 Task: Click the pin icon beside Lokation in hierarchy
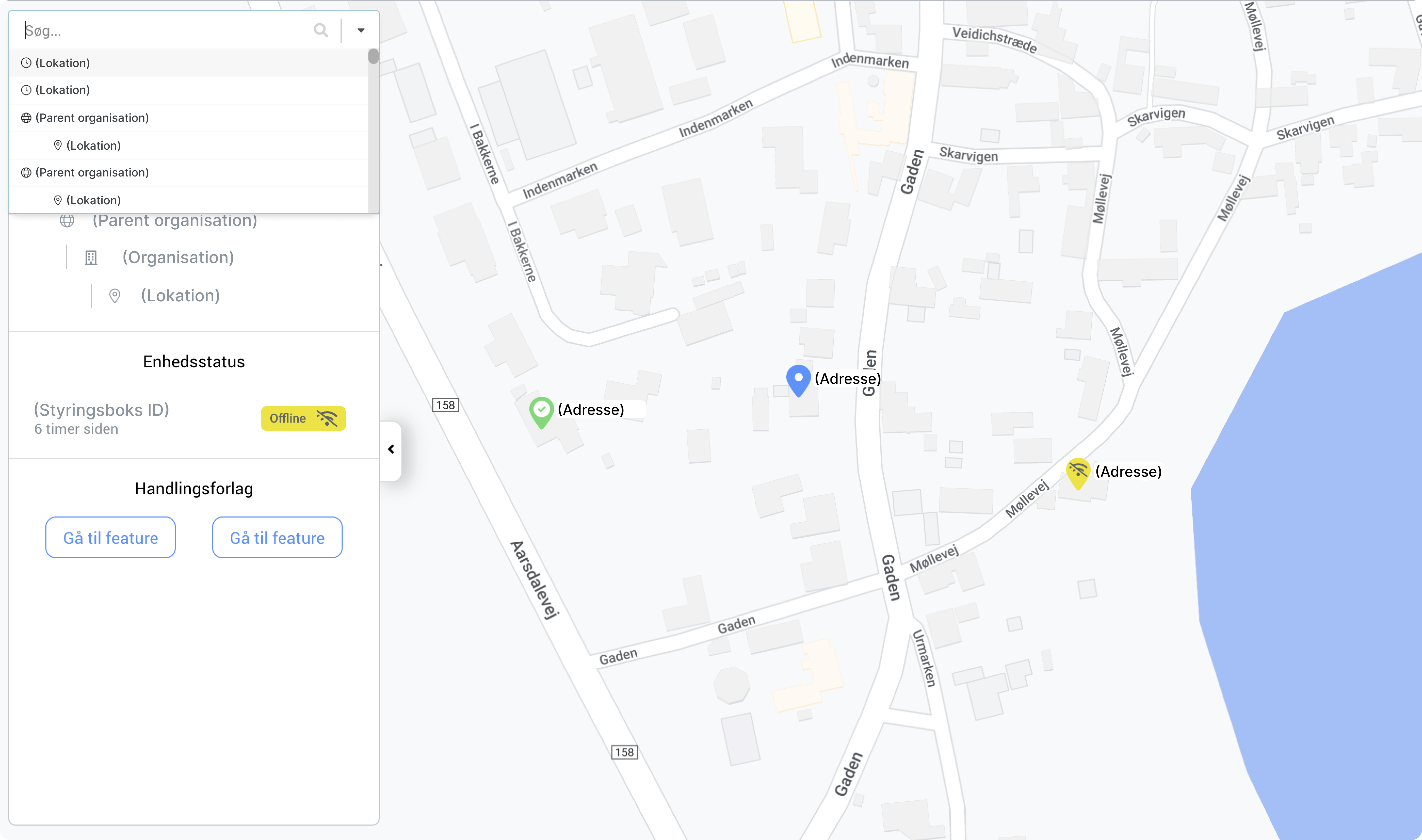115,296
